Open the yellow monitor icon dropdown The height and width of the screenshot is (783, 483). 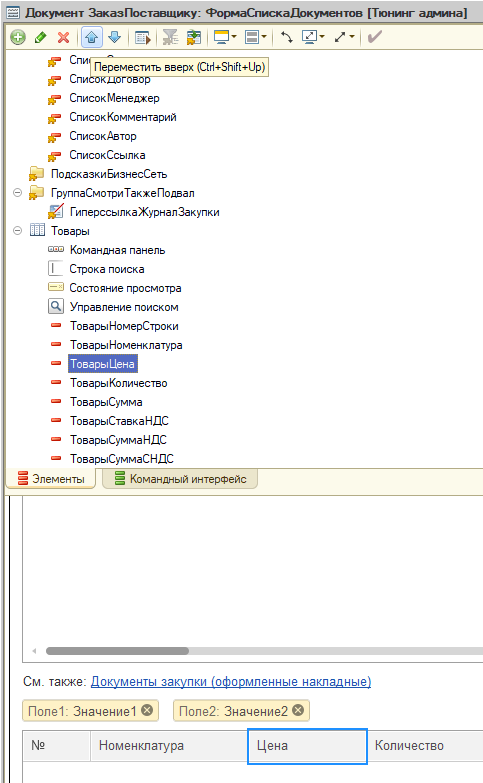[225, 37]
